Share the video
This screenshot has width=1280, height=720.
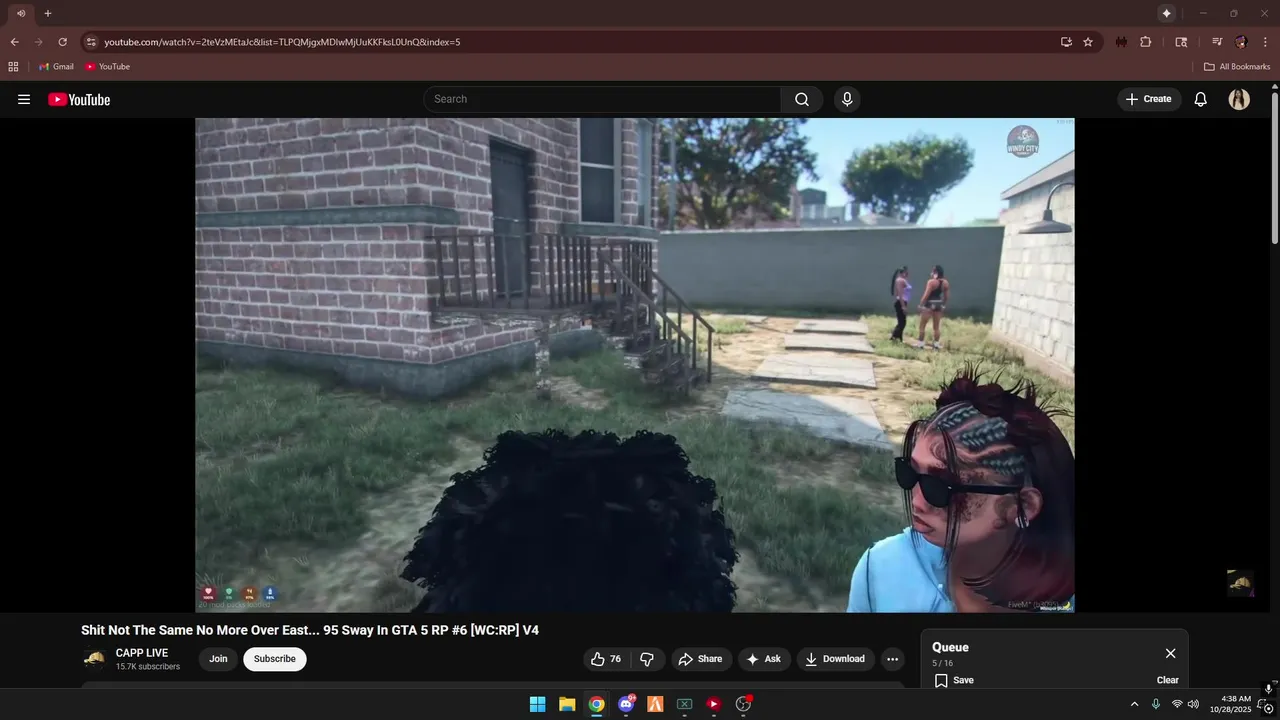point(700,659)
